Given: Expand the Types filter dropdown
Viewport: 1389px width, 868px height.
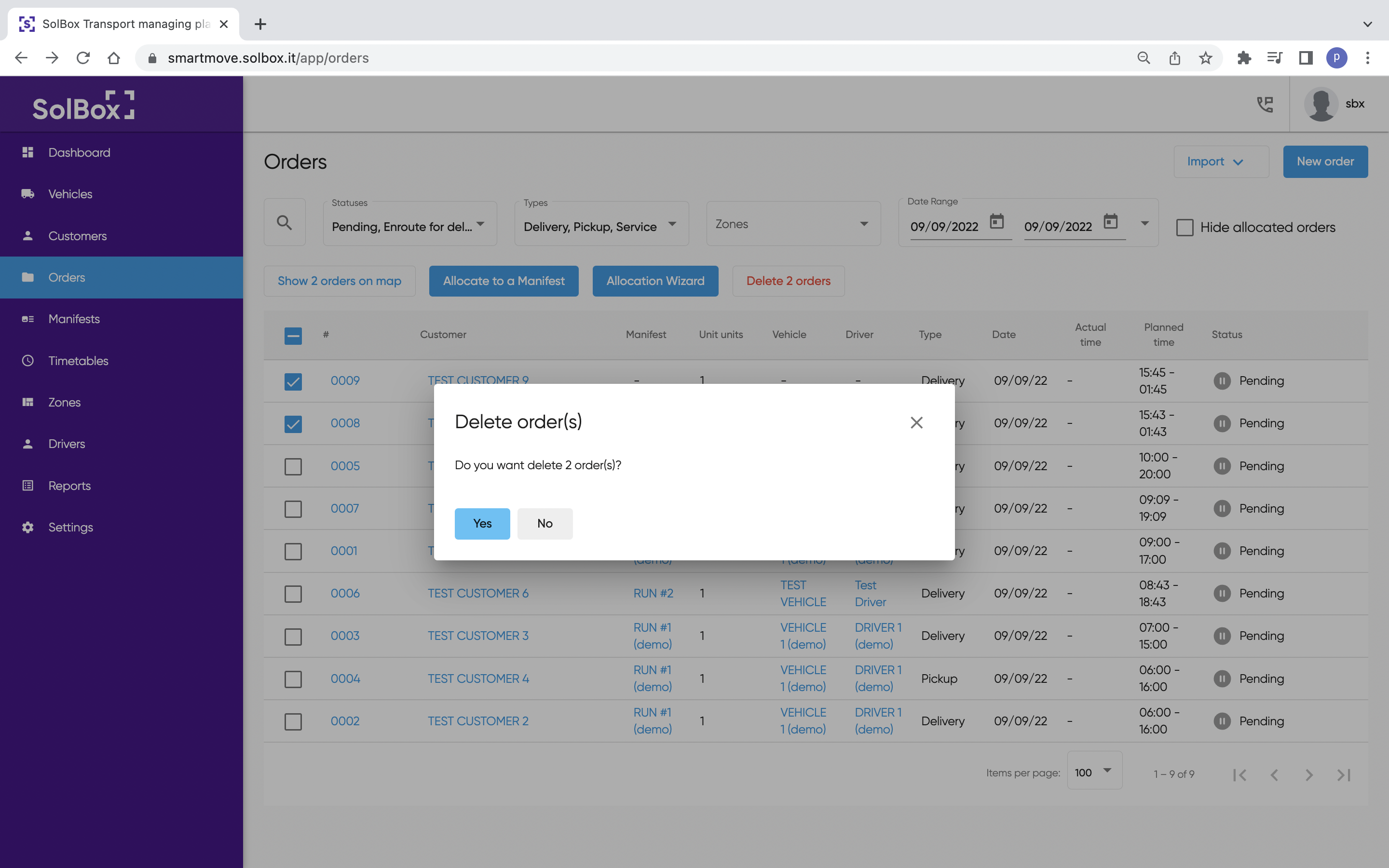Looking at the screenshot, I should click(x=601, y=224).
